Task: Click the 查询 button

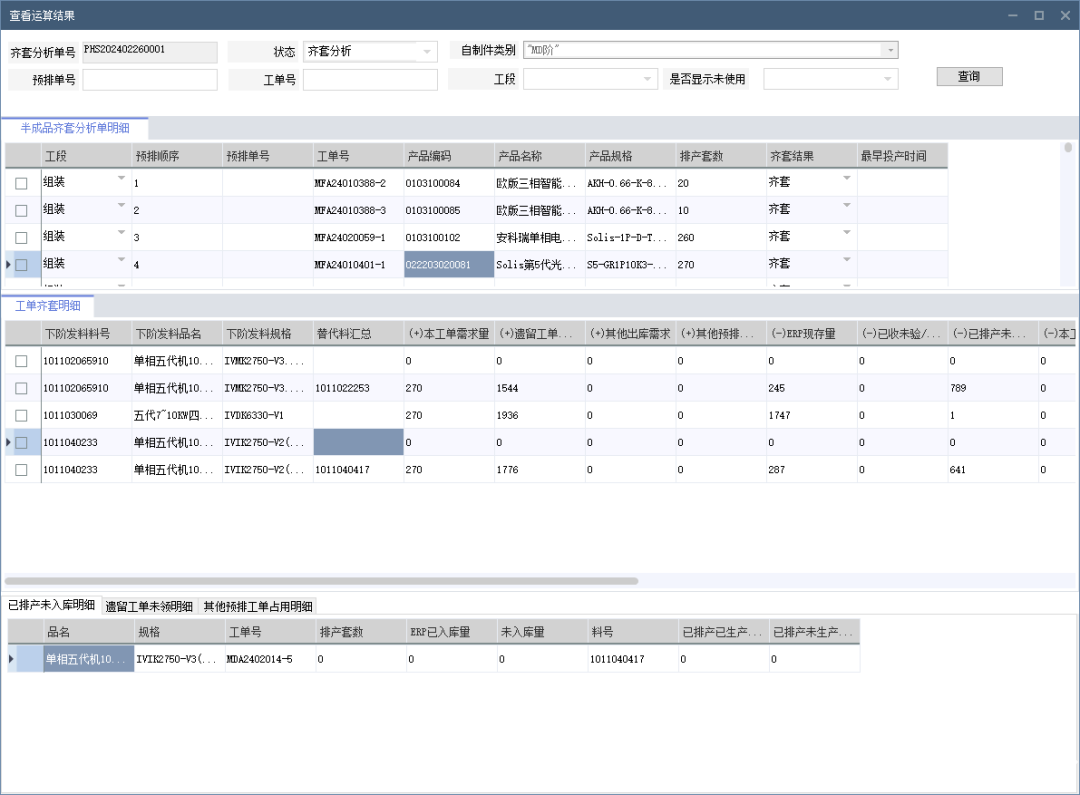Action: click(968, 77)
